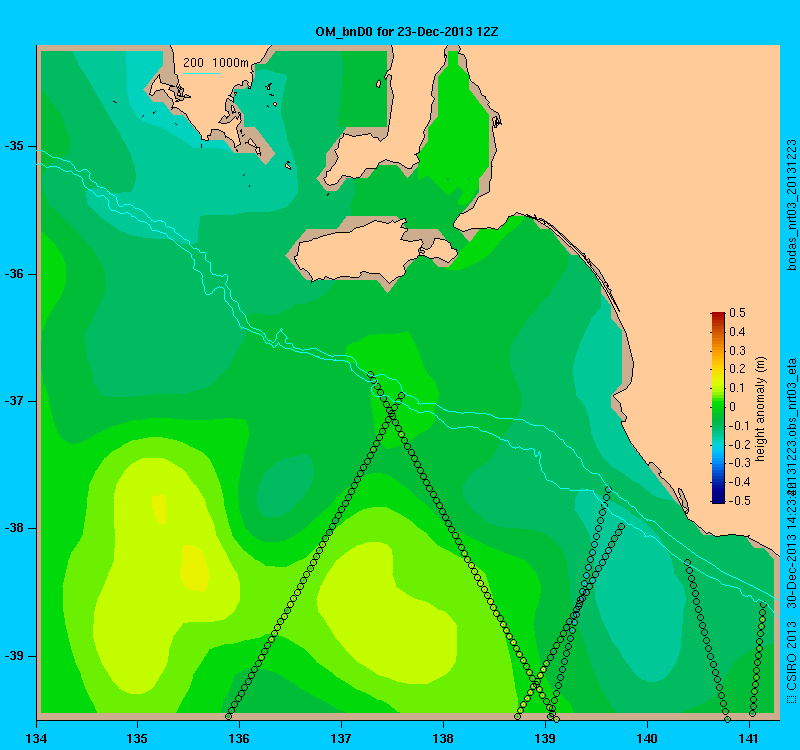Pick the 0.2 value on the color scale

[737, 369]
